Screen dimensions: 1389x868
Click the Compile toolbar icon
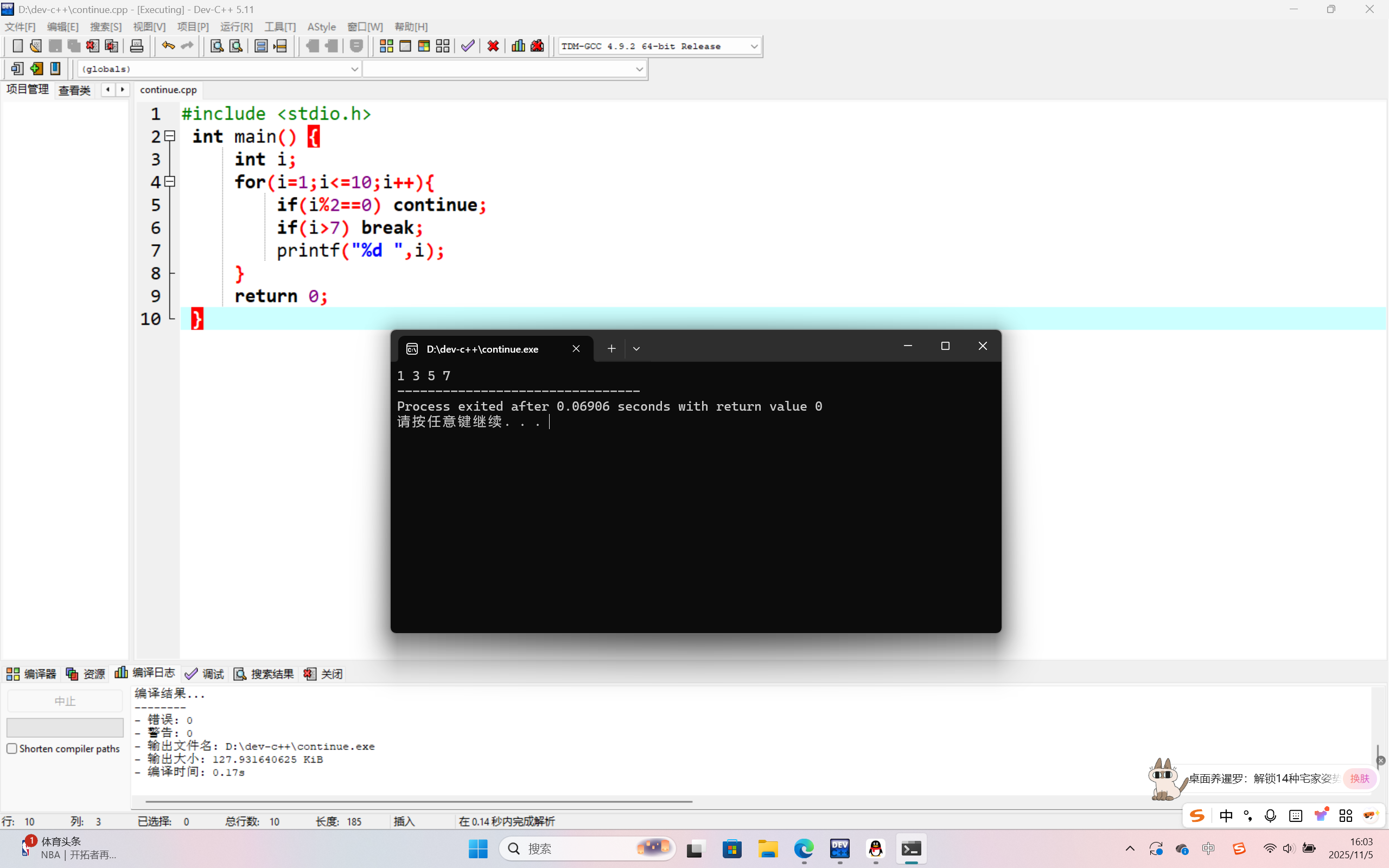click(x=386, y=46)
